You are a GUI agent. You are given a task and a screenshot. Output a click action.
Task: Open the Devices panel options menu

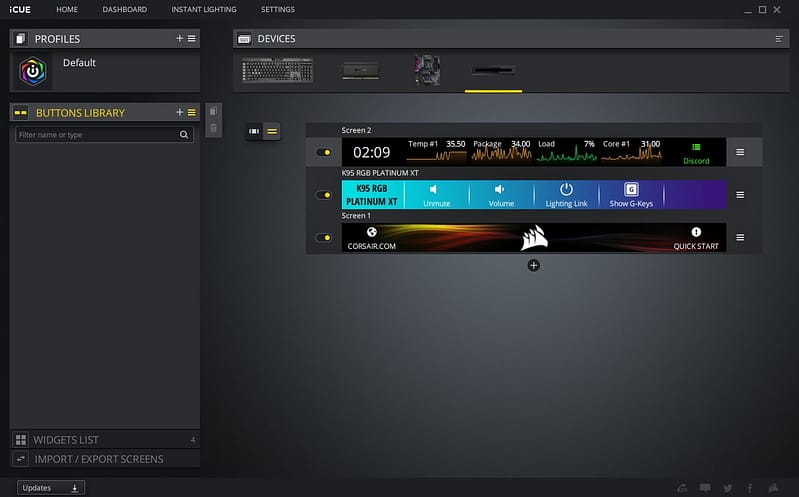pyautogui.click(x=779, y=39)
